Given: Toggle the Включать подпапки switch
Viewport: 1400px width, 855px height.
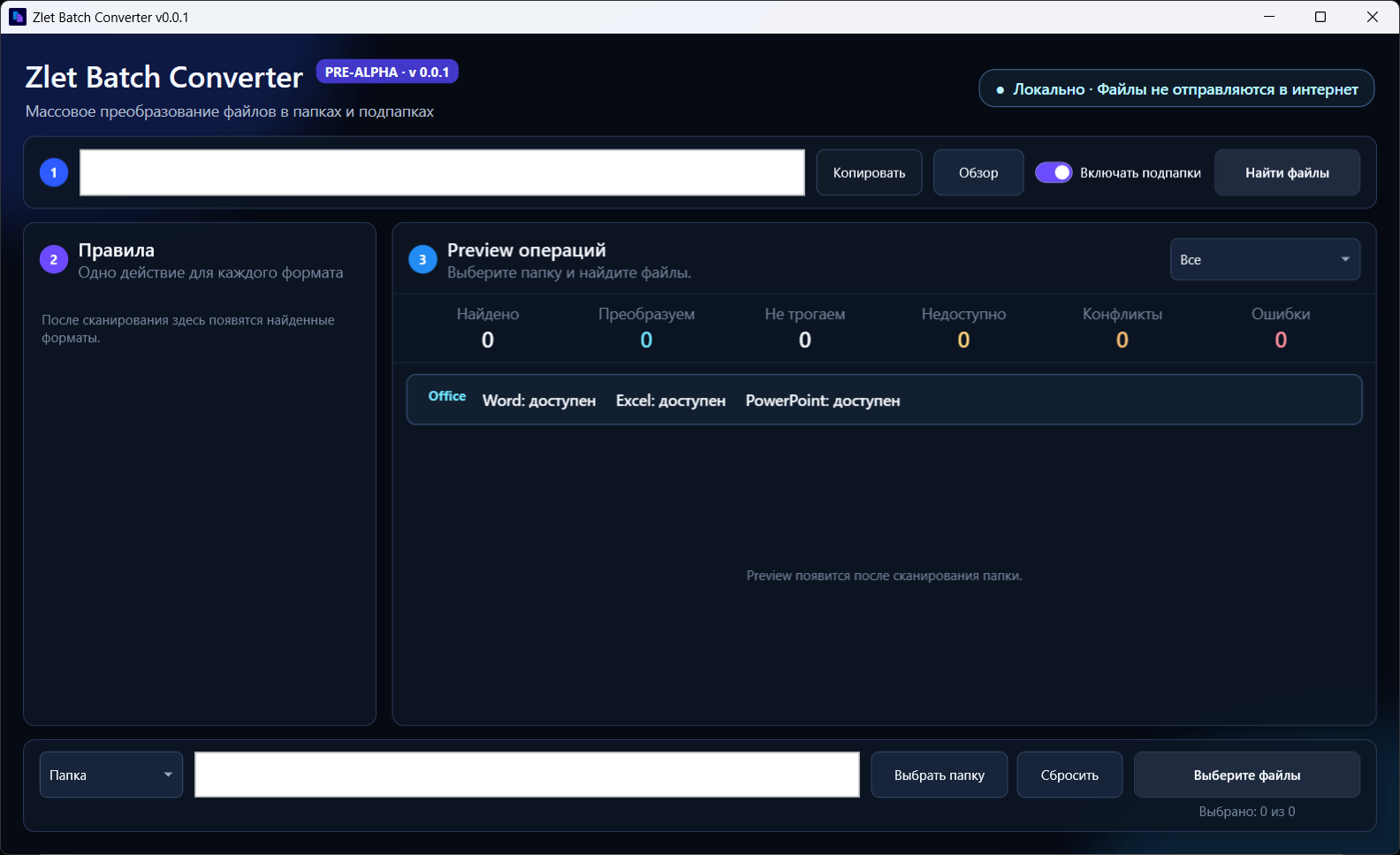Looking at the screenshot, I should tap(1054, 172).
